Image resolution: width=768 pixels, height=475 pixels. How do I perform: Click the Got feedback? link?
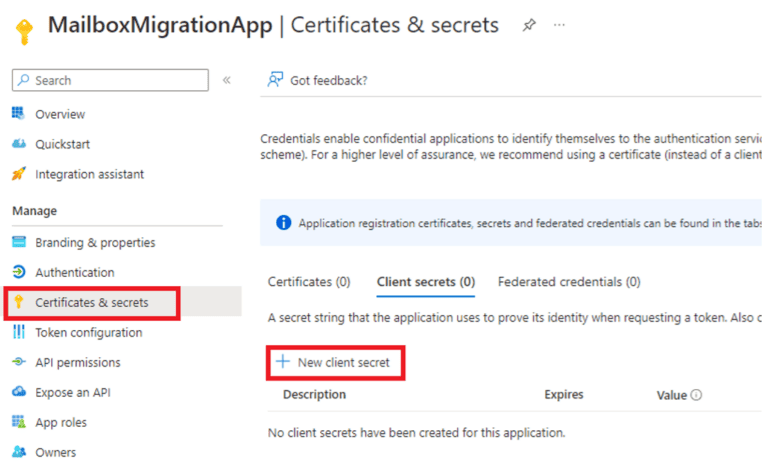coord(329,80)
